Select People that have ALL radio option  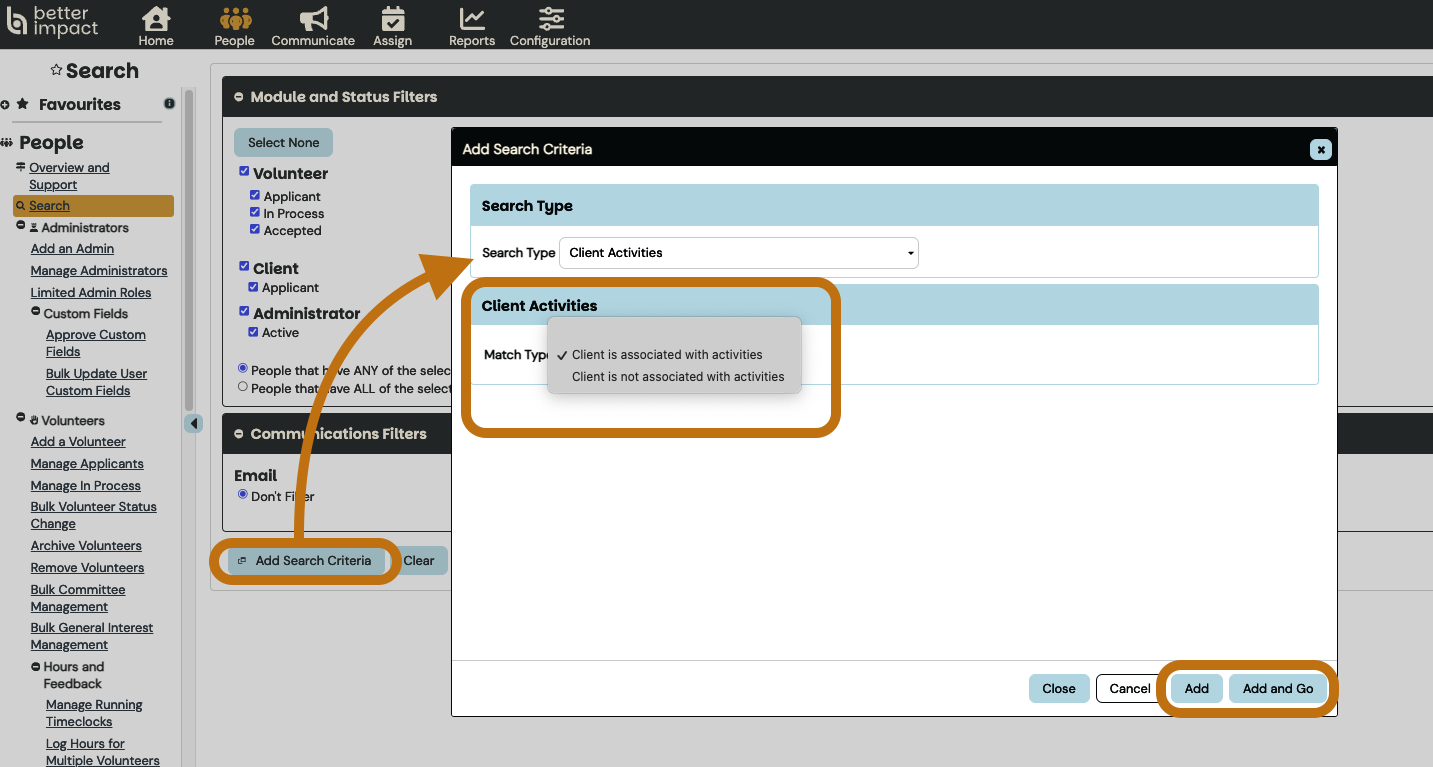[242, 387]
